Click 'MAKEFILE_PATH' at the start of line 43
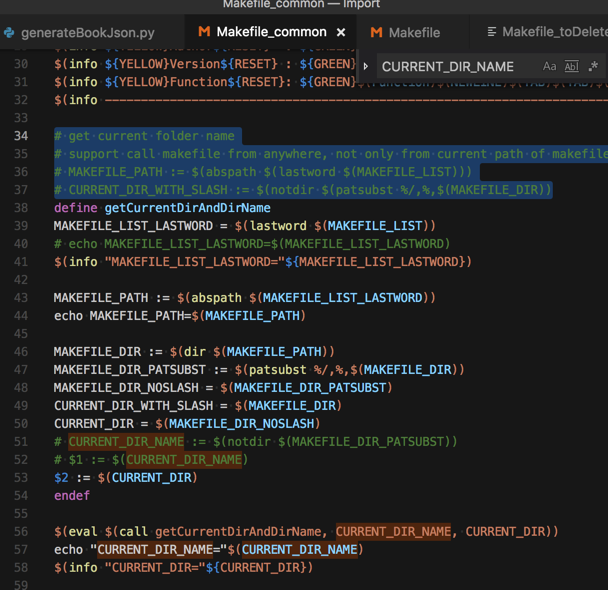The image size is (608, 590). (101, 298)
